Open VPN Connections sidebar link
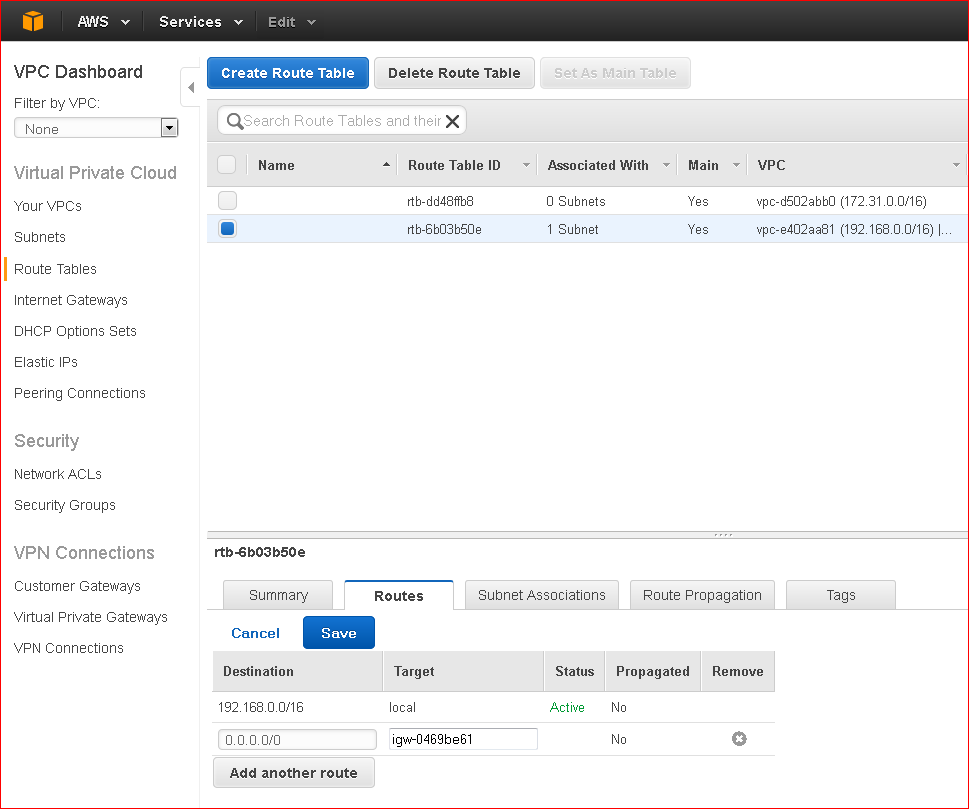 69,648
